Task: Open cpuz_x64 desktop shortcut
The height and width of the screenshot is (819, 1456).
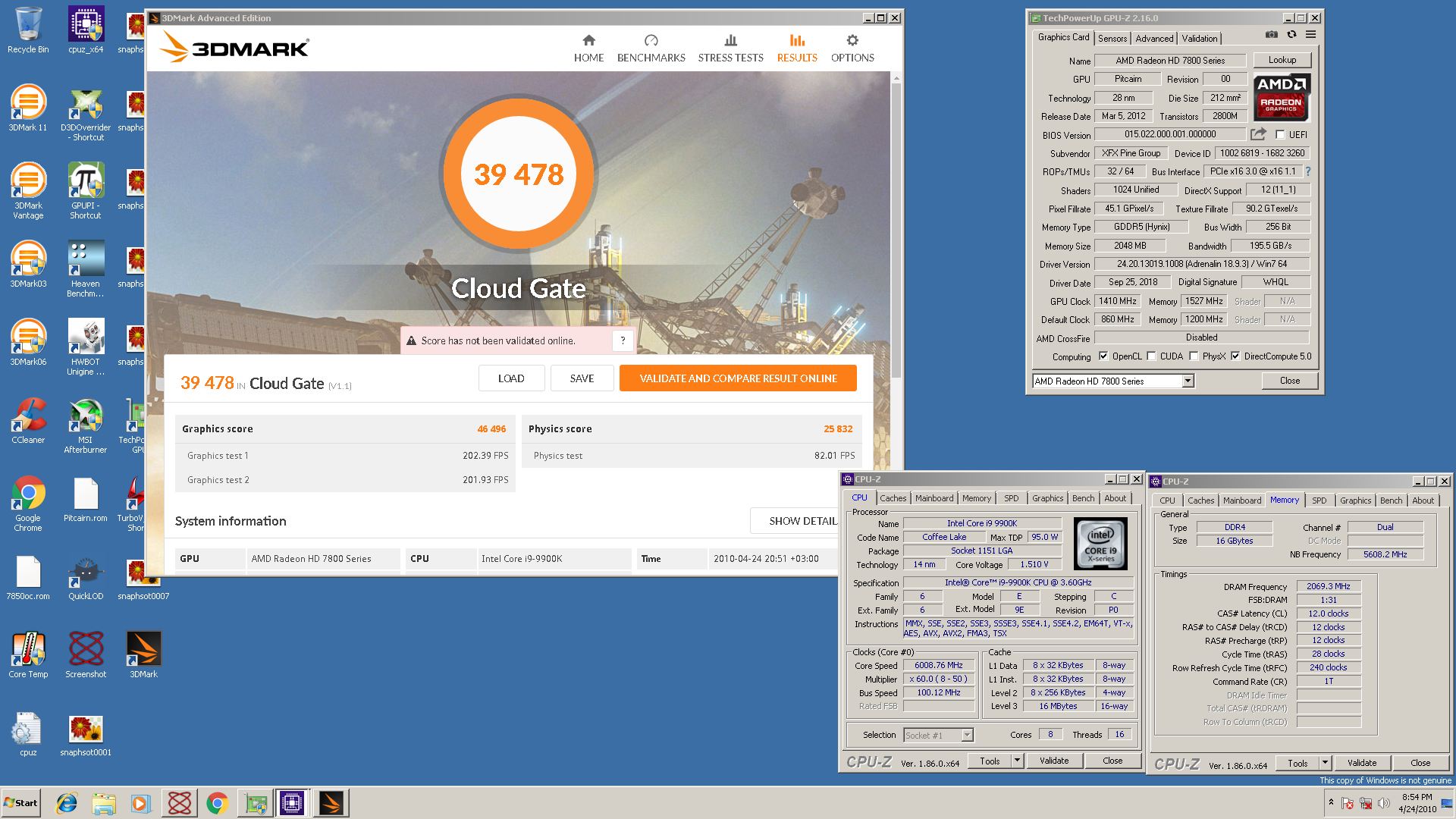Action: pyautogui.click(x=86, y=30)
